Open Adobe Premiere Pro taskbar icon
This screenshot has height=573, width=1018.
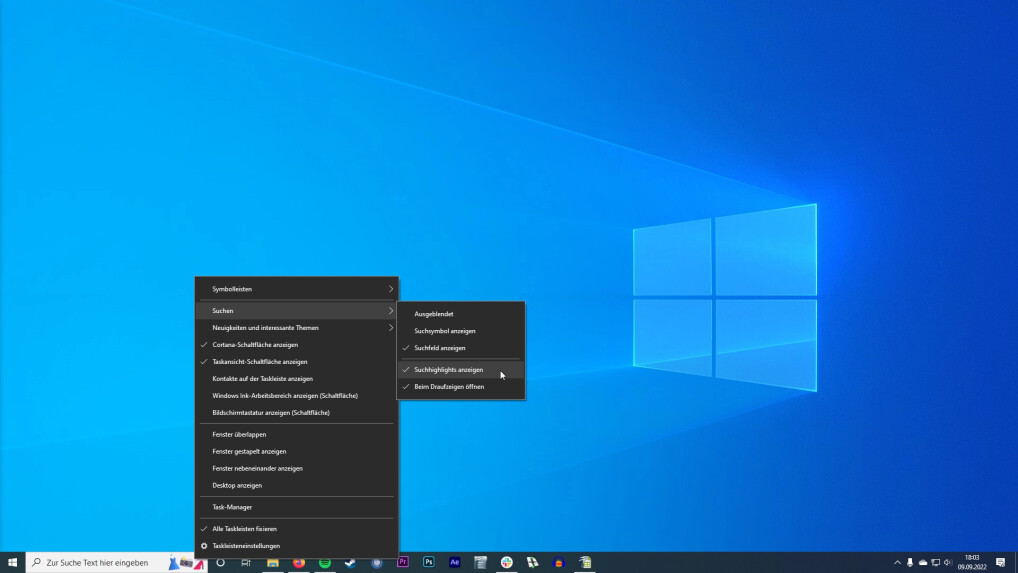click(403, 563)
